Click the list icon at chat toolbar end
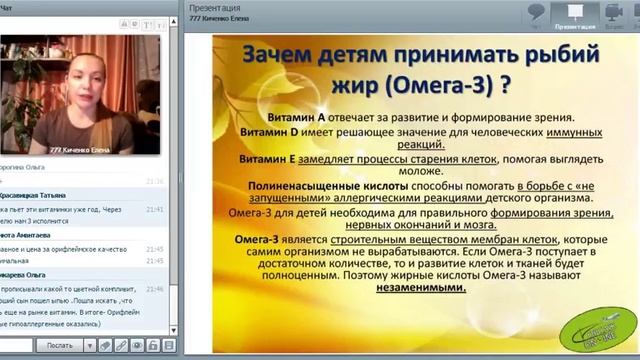 click(169, 346)
